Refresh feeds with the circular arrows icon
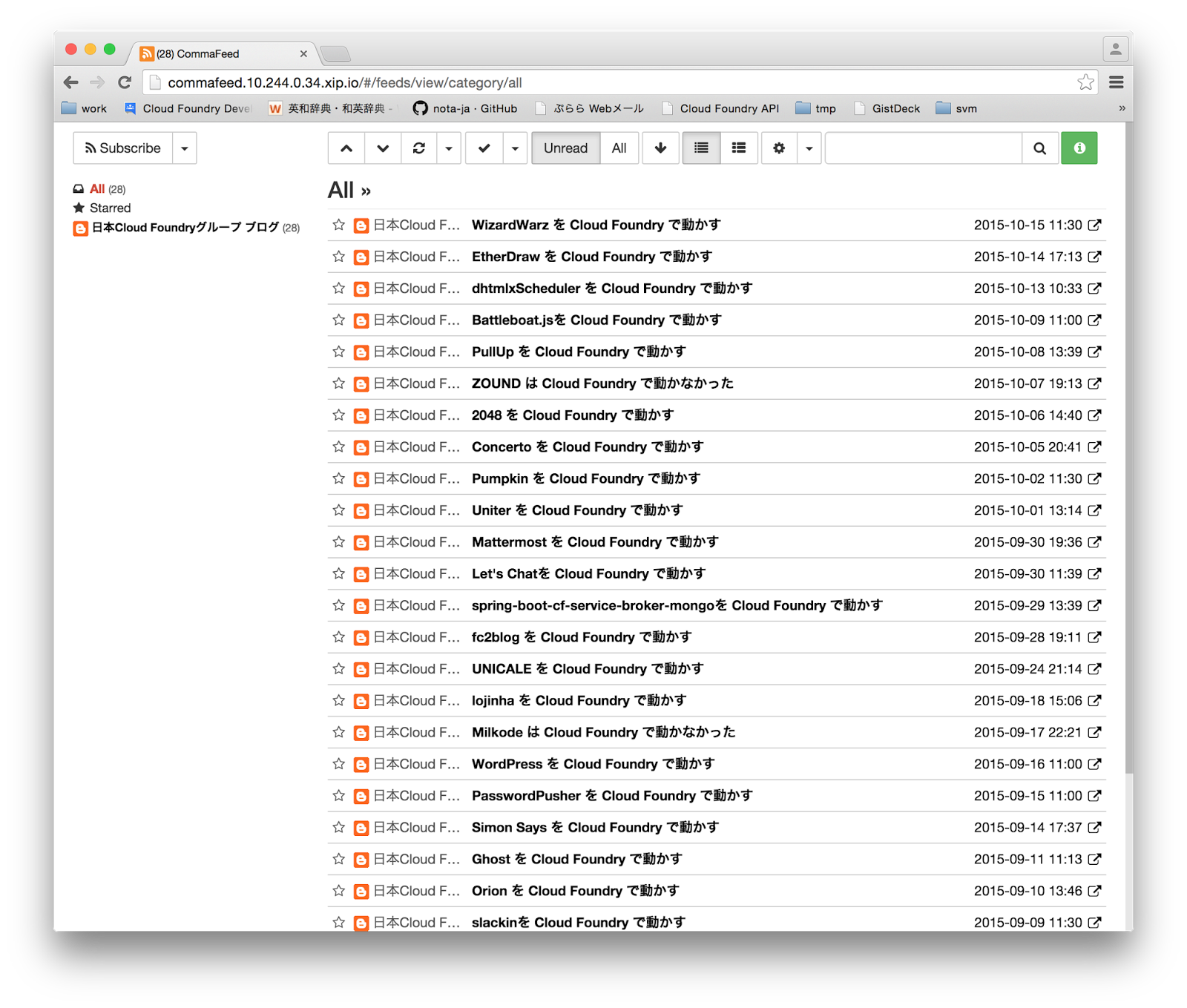This screenshot has height=1008, width=1187. [419, 148]
